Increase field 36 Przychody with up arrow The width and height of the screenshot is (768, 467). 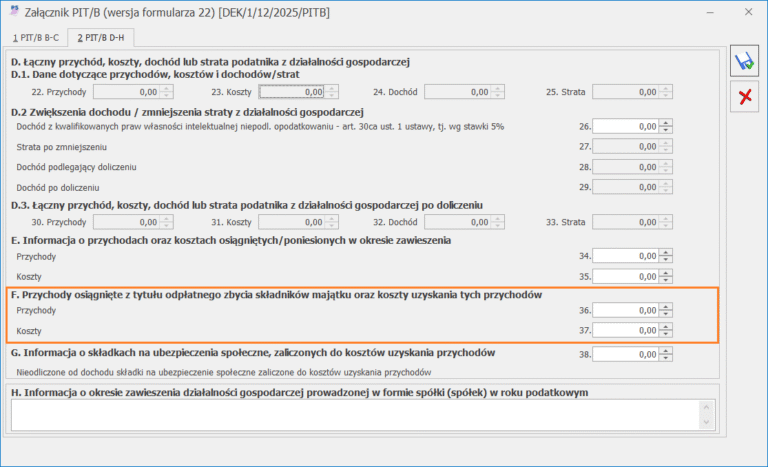(x=665, y=307)
